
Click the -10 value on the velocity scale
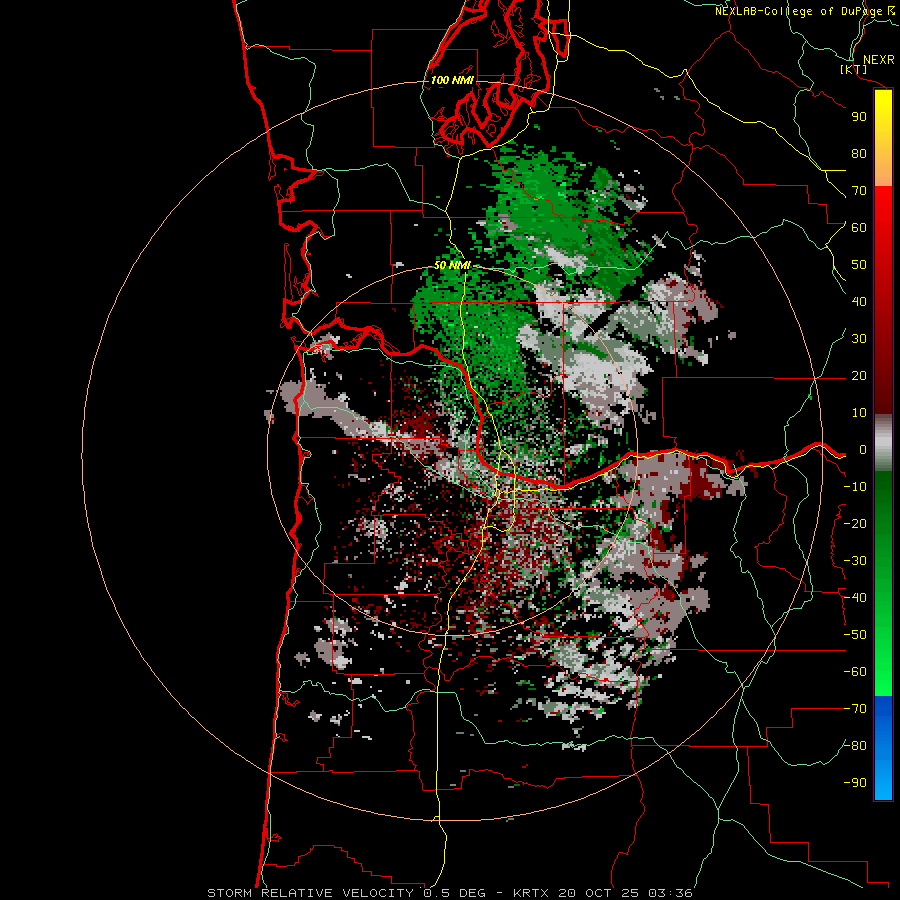tap(855, 487)
